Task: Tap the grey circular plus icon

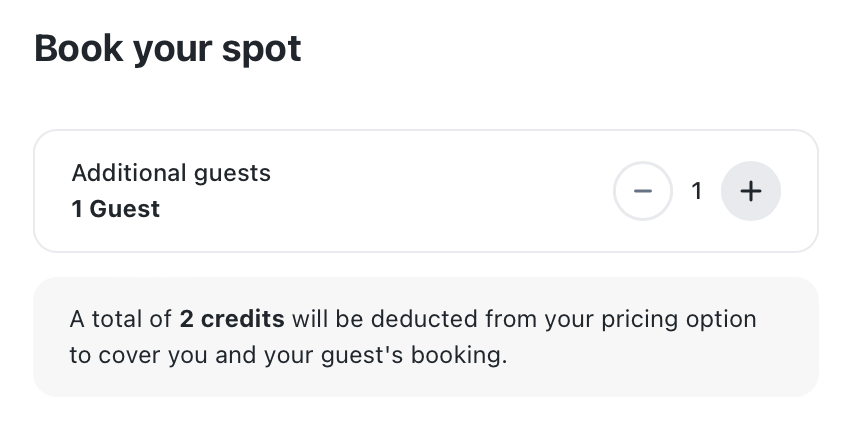Action: click(750, 191)
